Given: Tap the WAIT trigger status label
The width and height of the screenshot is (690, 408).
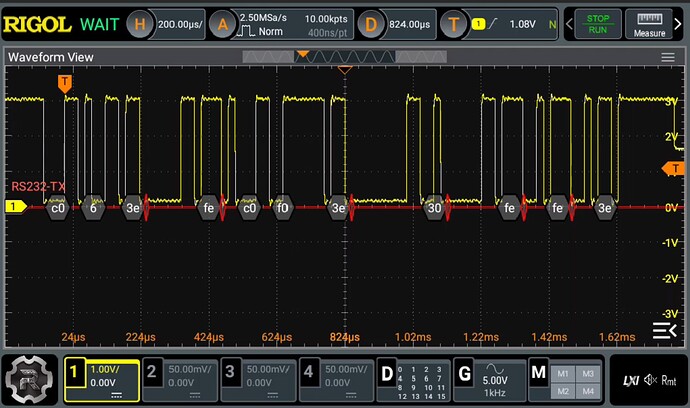Looking at the screenshot, I should (x=99, y=24).
